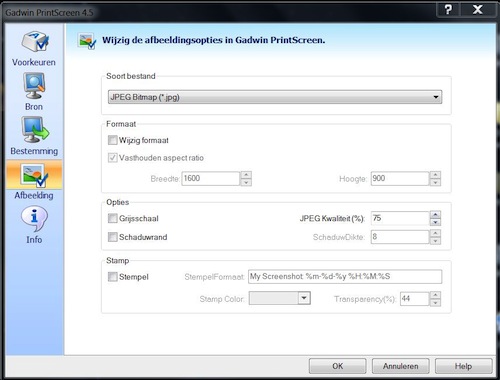The width and height of the screenshot is (500, 380).
Task: Click the Help button
Action: [x=463, y=366]
